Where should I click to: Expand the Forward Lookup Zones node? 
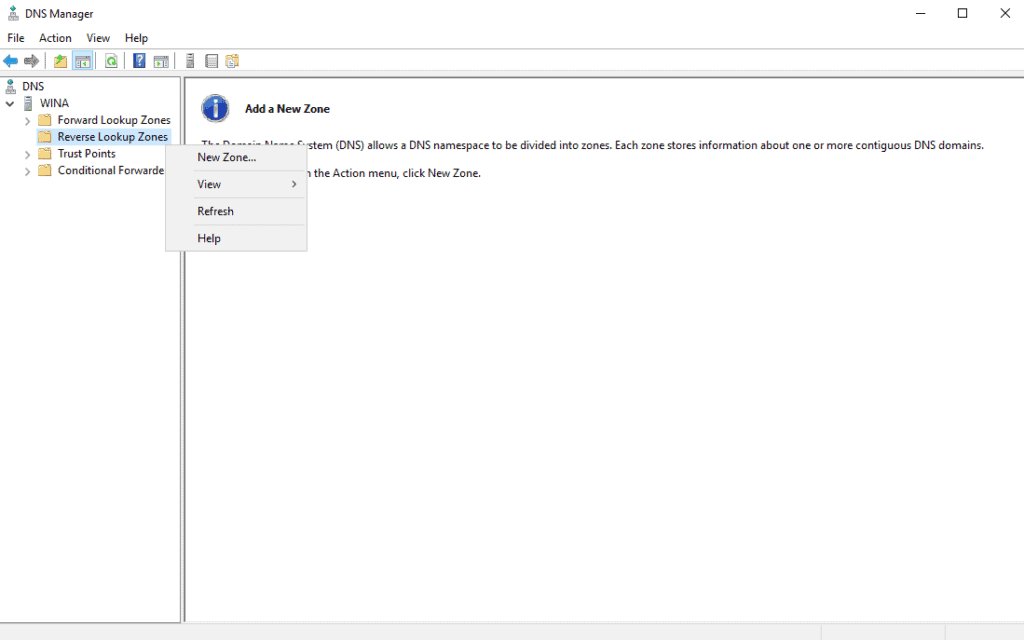point(26,119)
